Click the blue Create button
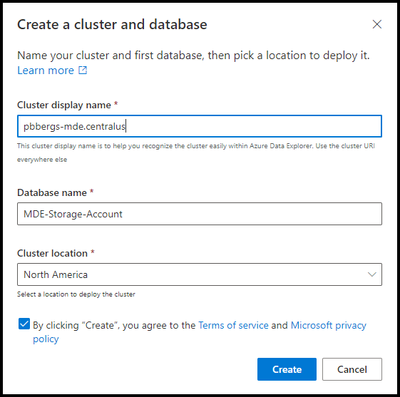Viewport: 400px width, 397px height. pos(287,369)
